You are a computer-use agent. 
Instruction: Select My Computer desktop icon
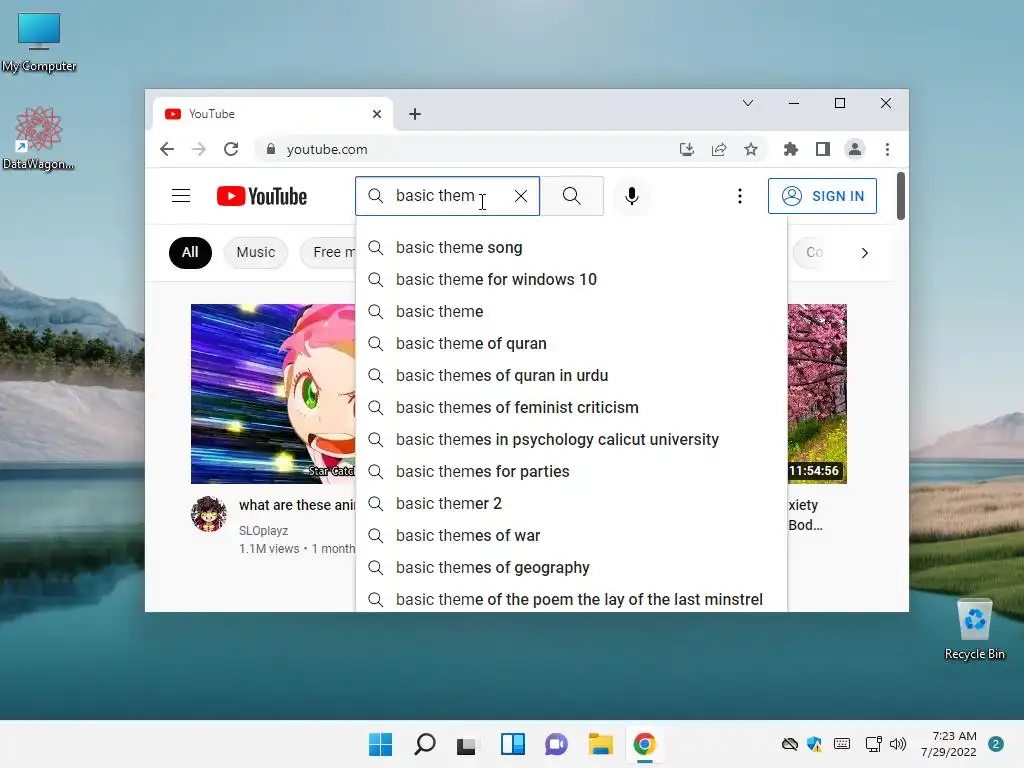(x=39, y=42)
